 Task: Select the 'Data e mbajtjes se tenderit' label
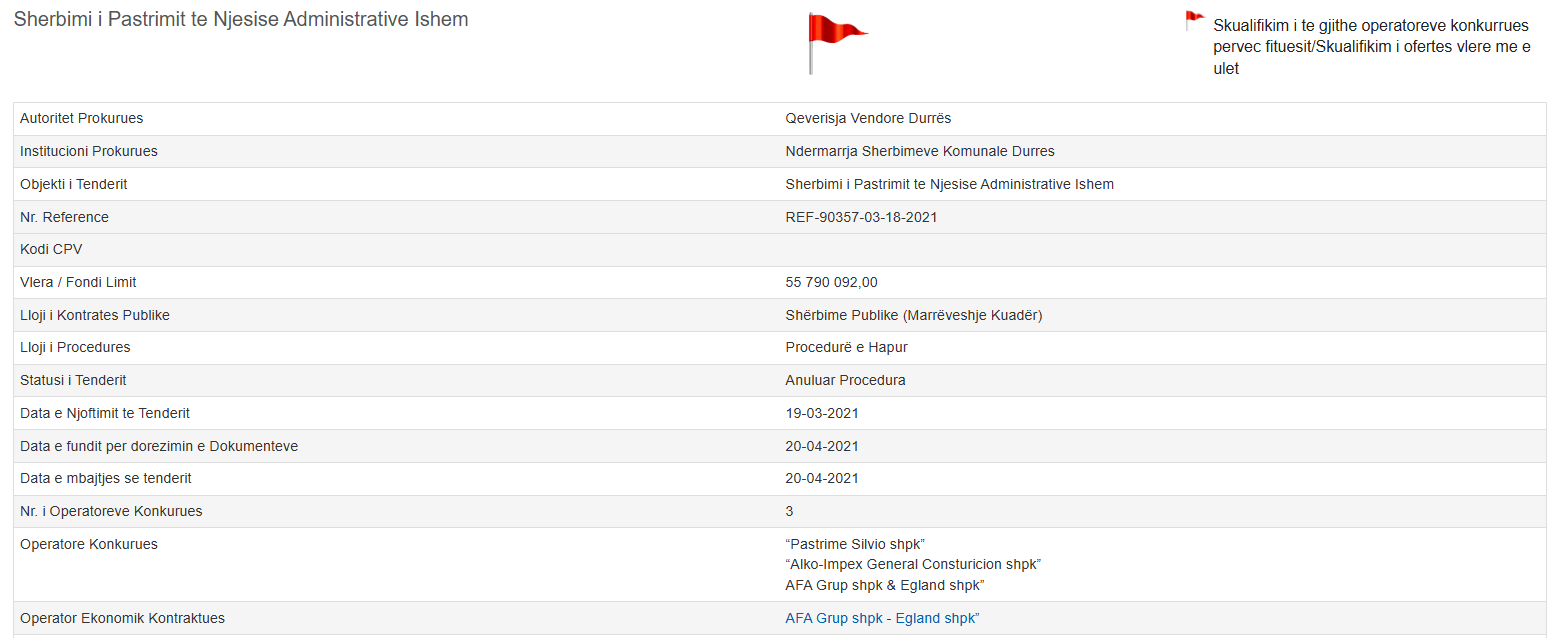(x=105, y=478)
